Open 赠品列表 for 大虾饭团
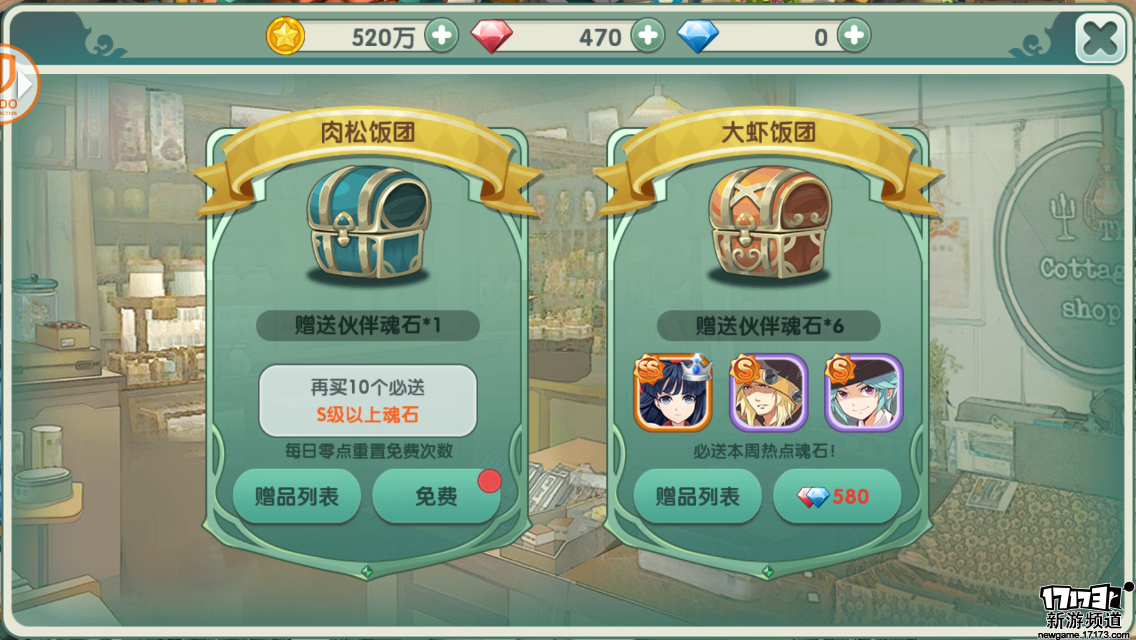 tap(697, 496)
